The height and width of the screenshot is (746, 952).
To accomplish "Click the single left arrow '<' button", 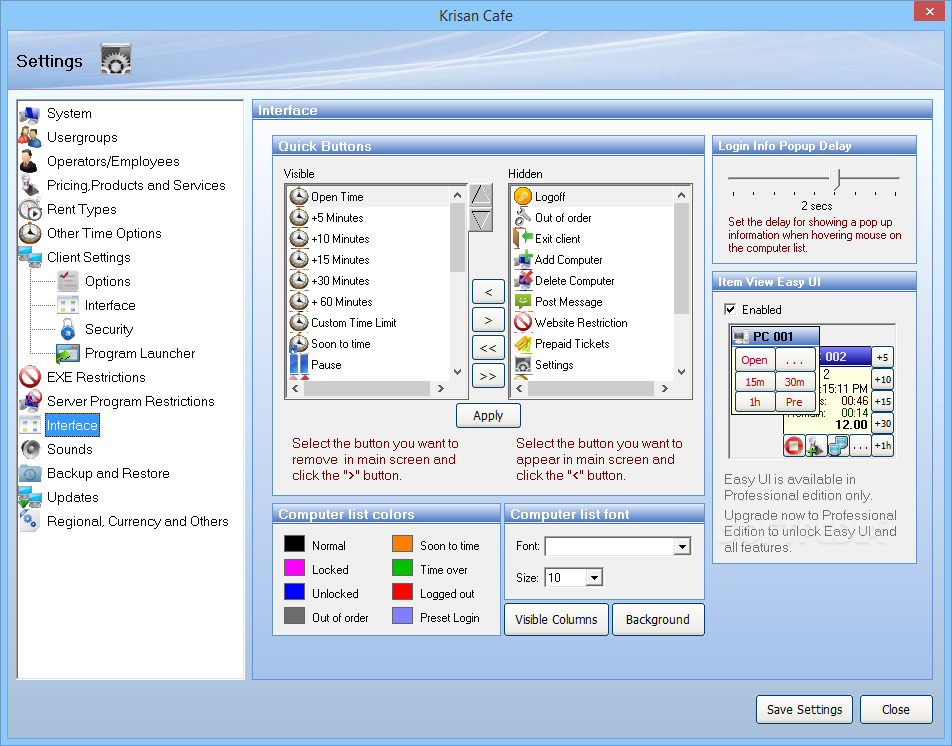I will coord(488,292).
